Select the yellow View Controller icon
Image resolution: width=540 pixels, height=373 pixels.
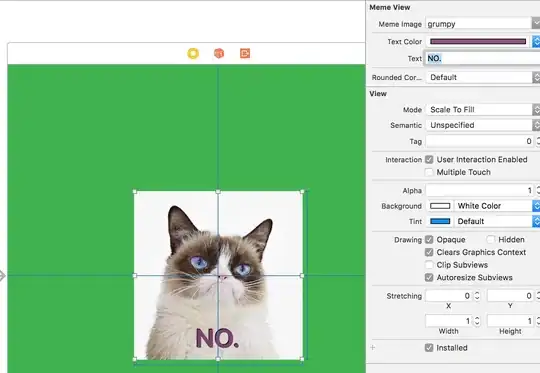193,53
